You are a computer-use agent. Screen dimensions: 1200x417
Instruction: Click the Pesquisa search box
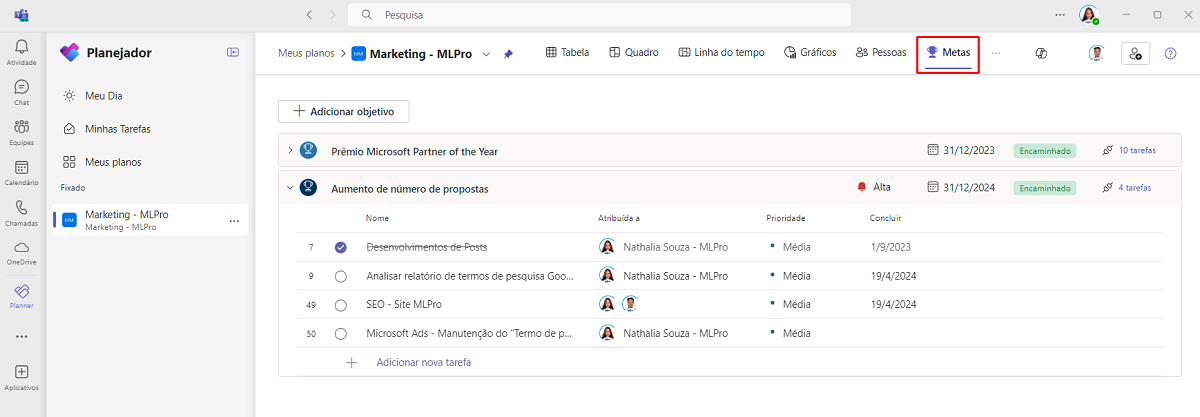pyautogui.click(x=599, y=15)
